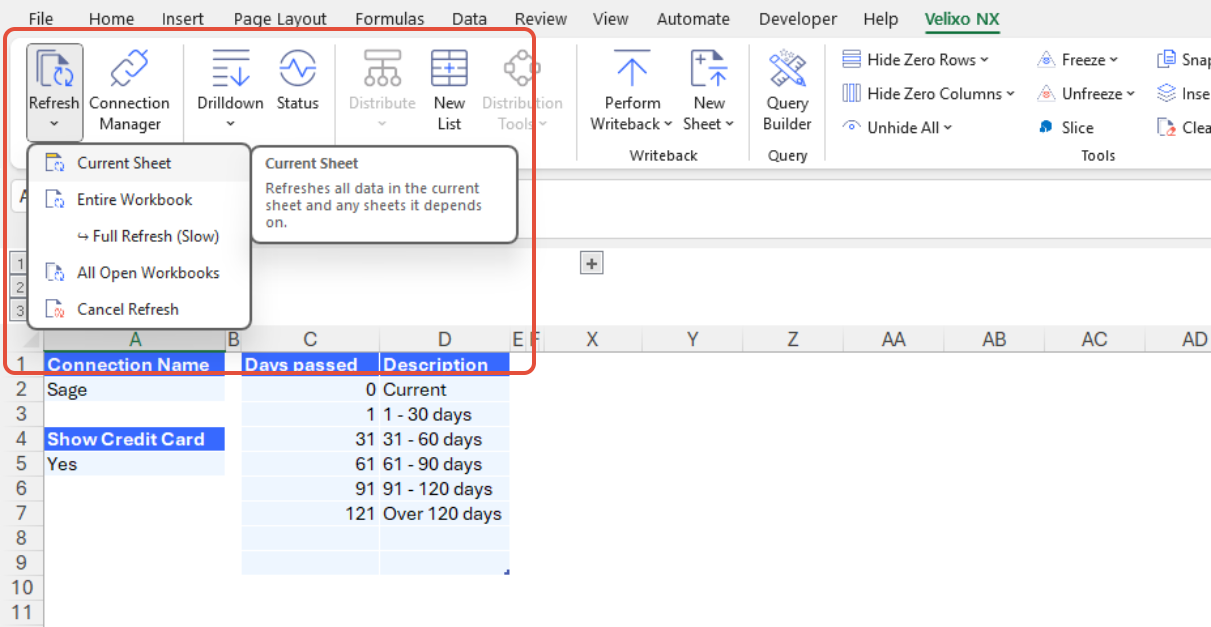Screen dimensions: 1211x627
Task: Select row header 10
Action: 21,588
